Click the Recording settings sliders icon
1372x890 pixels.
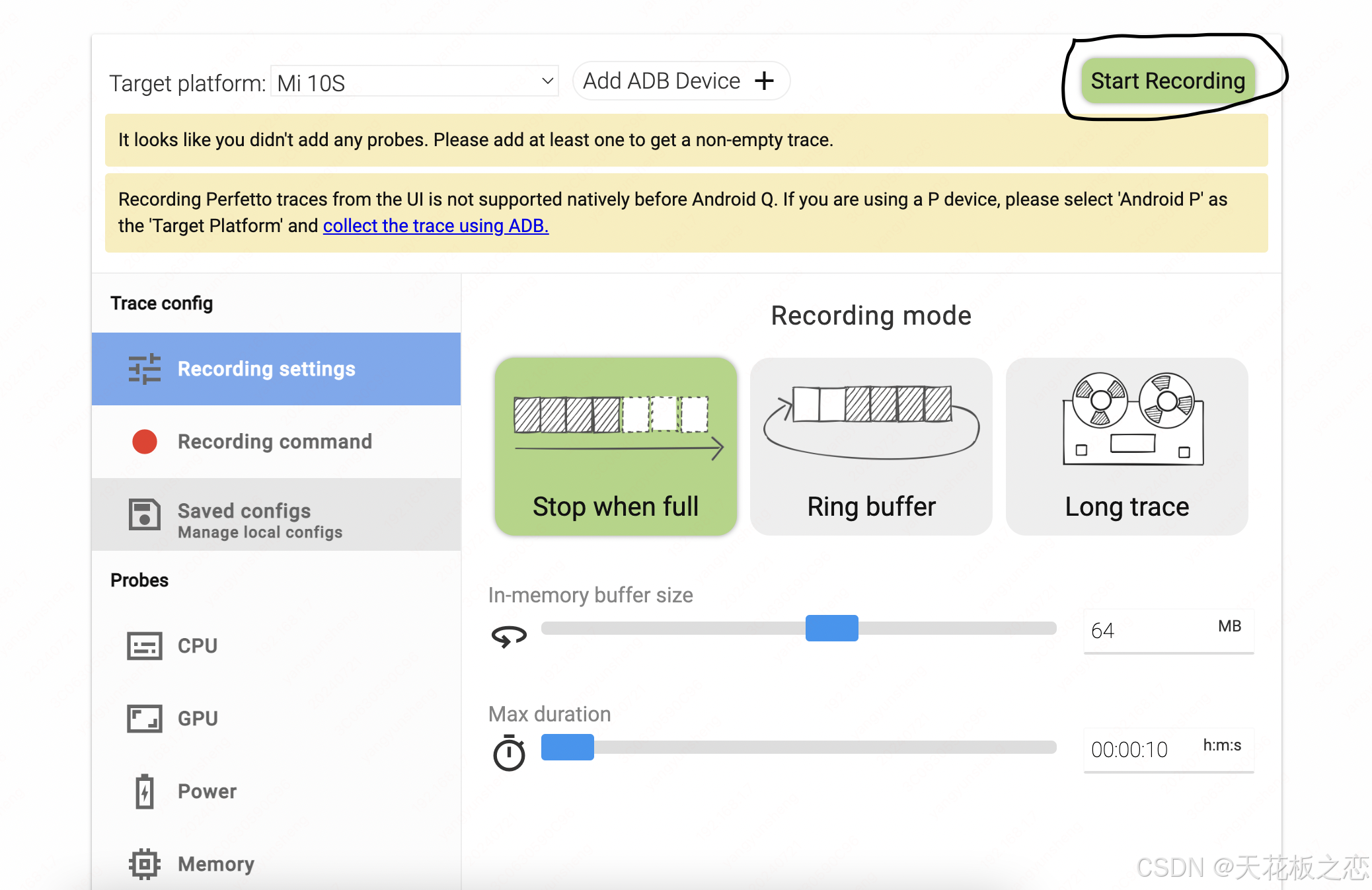pyautogui.click(x=144, y=369)
